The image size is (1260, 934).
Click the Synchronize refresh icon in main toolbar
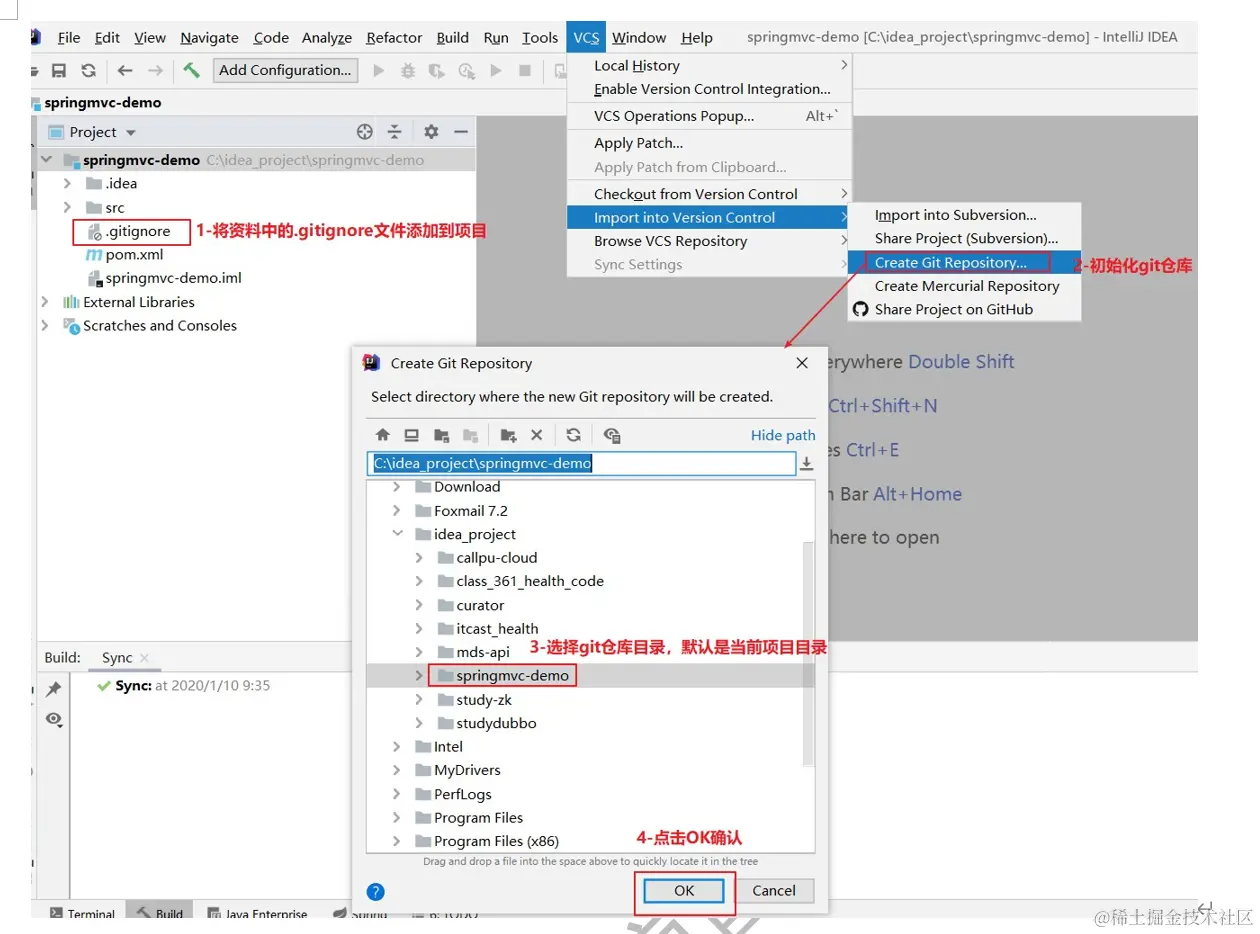[x=89, y=71]
